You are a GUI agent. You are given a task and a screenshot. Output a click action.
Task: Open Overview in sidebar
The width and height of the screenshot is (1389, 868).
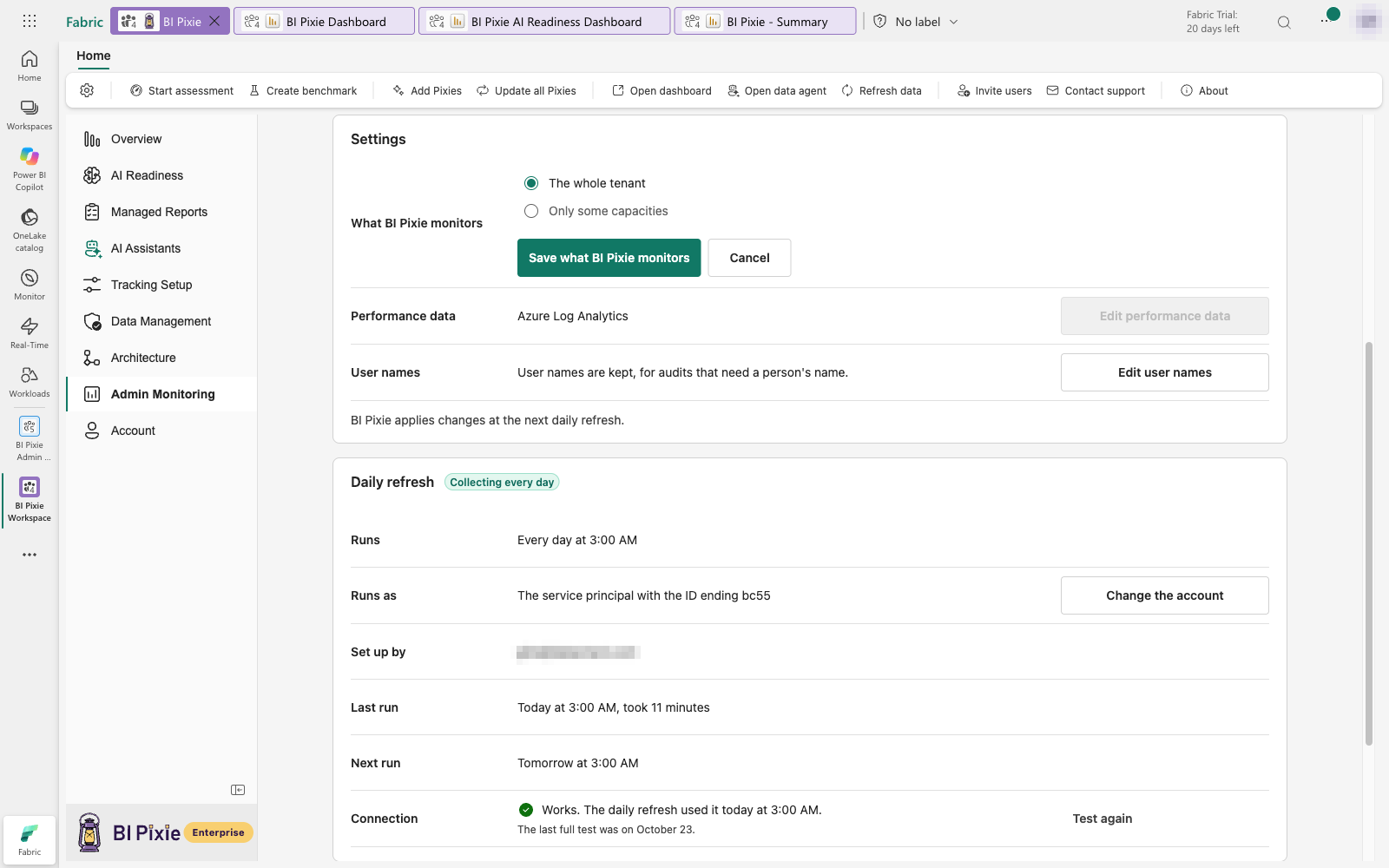click(161, 139)
